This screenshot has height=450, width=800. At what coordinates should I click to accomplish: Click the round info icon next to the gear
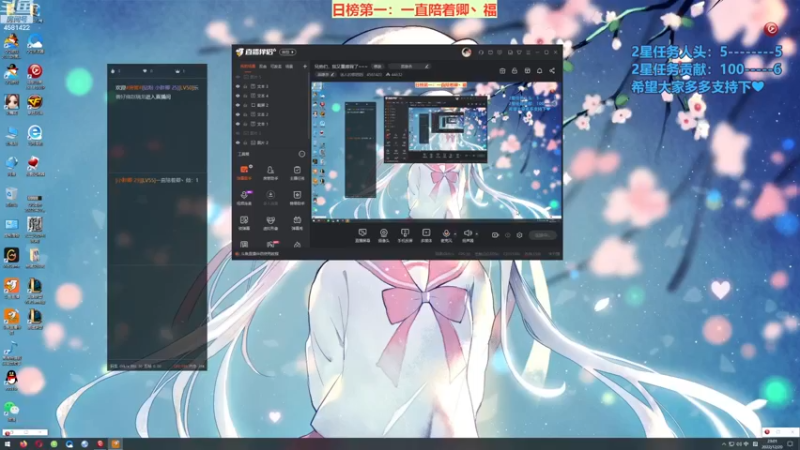(508, 235)
